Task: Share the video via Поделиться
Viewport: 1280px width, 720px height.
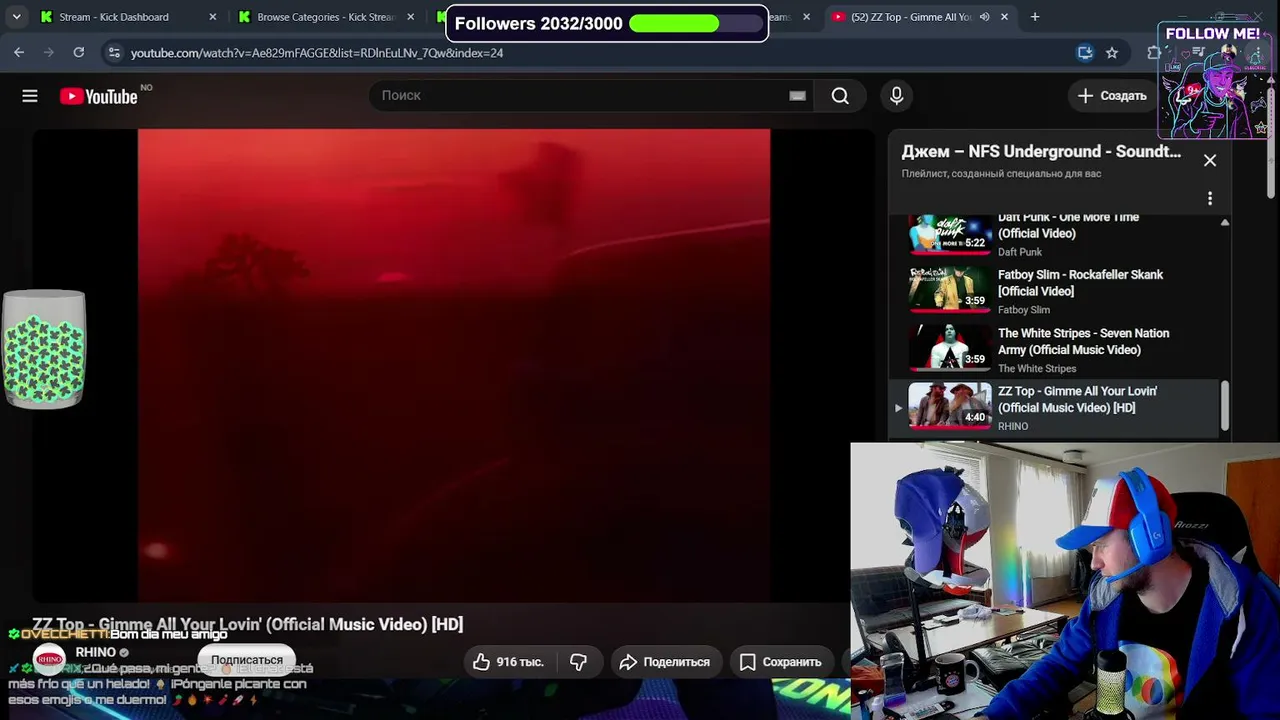Action: point(665,662)
